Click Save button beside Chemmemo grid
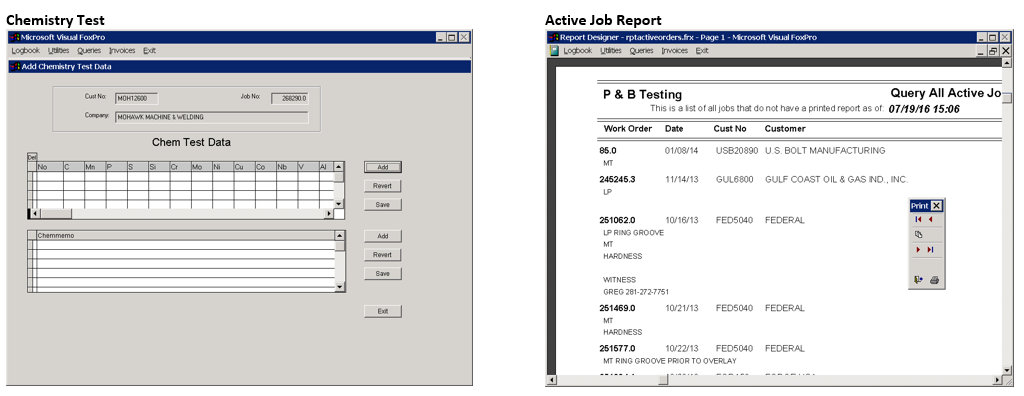Image resolution: width=1024 pixels, height=396 pixels. [383, 273]
